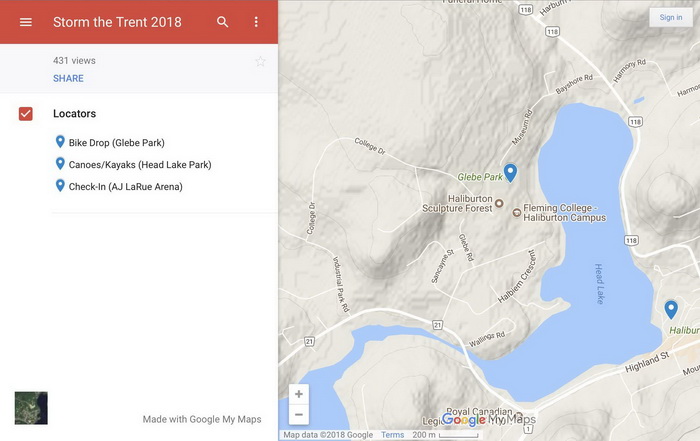
Task: Star this map as favorite
Action: point(261,61)
